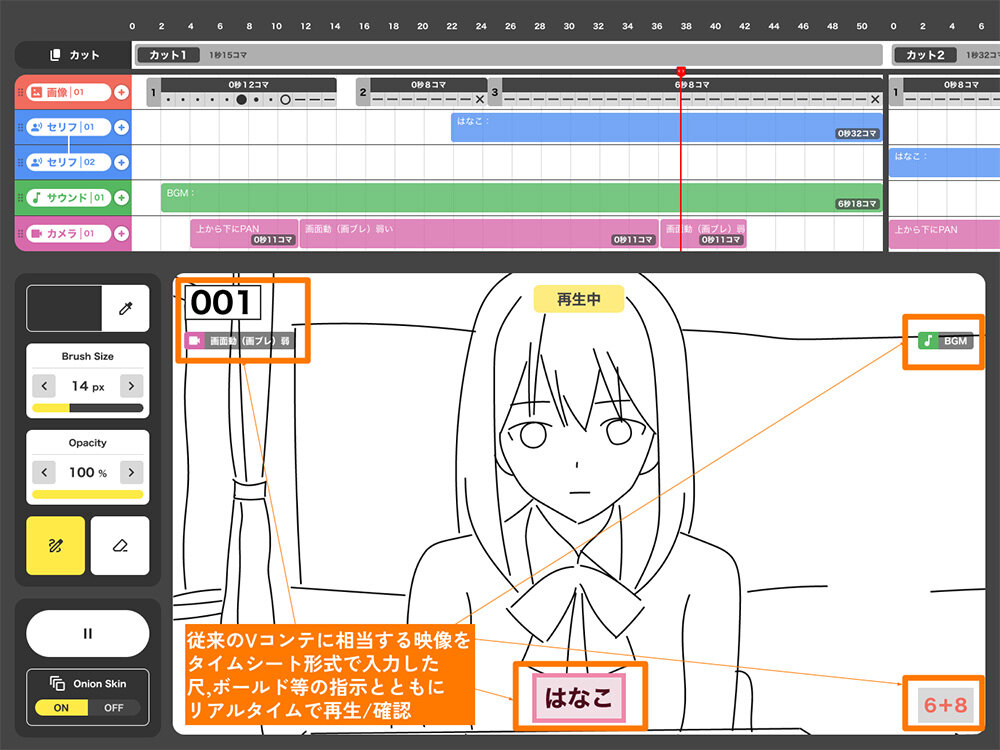Click plus icon on セリフ 01 track
Viewport: 1000px width, 750px height.
(x=121, y=128)
